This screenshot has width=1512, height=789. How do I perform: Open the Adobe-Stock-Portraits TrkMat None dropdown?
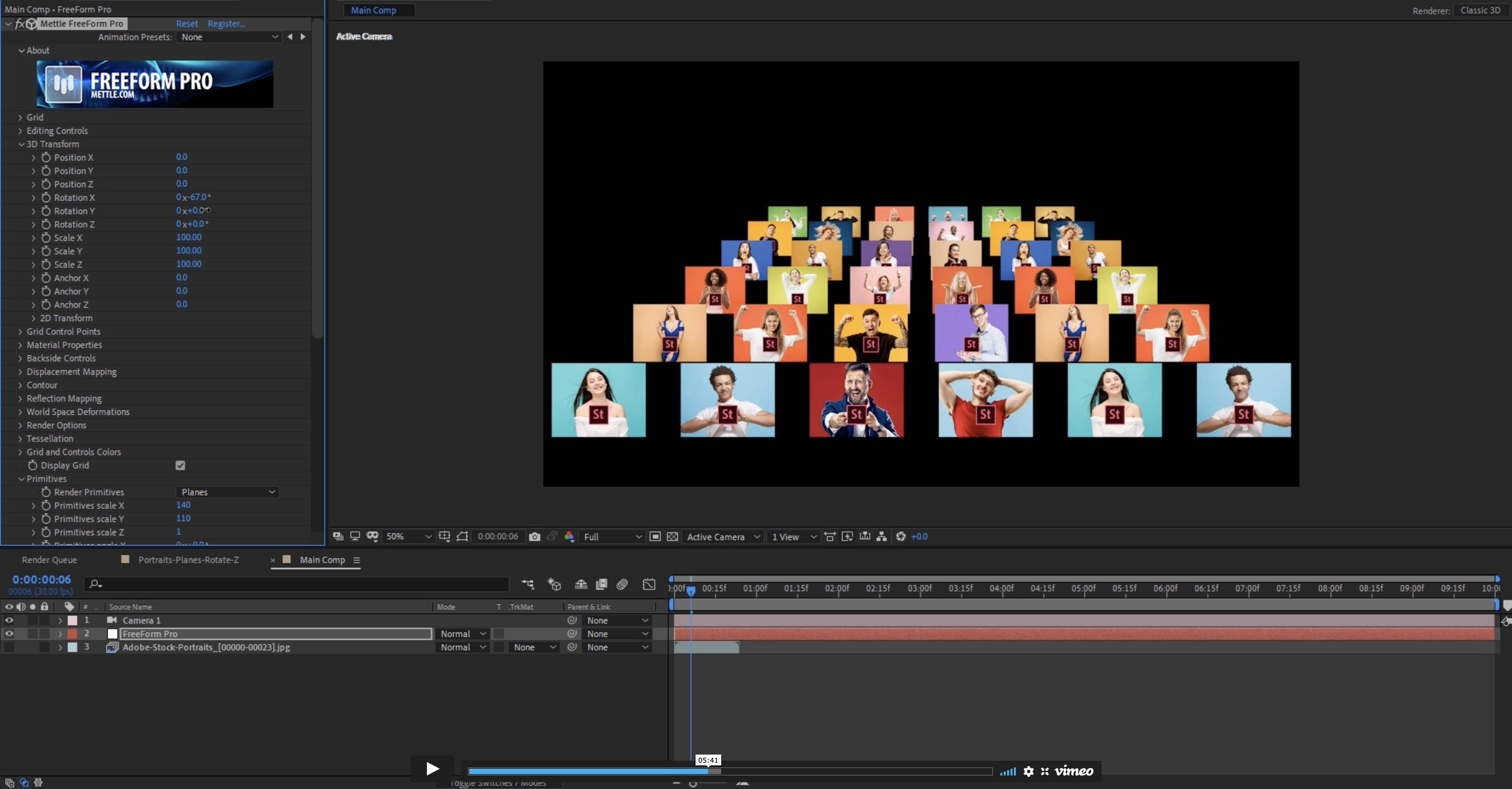coord(535,648)
